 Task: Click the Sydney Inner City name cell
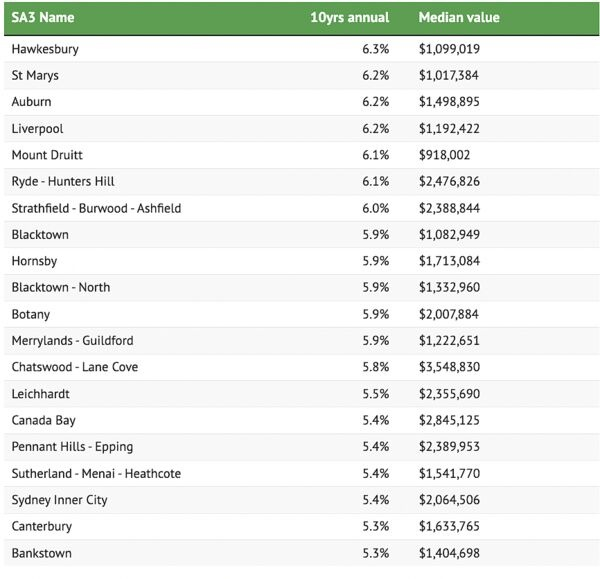click(x=59, y=500)
